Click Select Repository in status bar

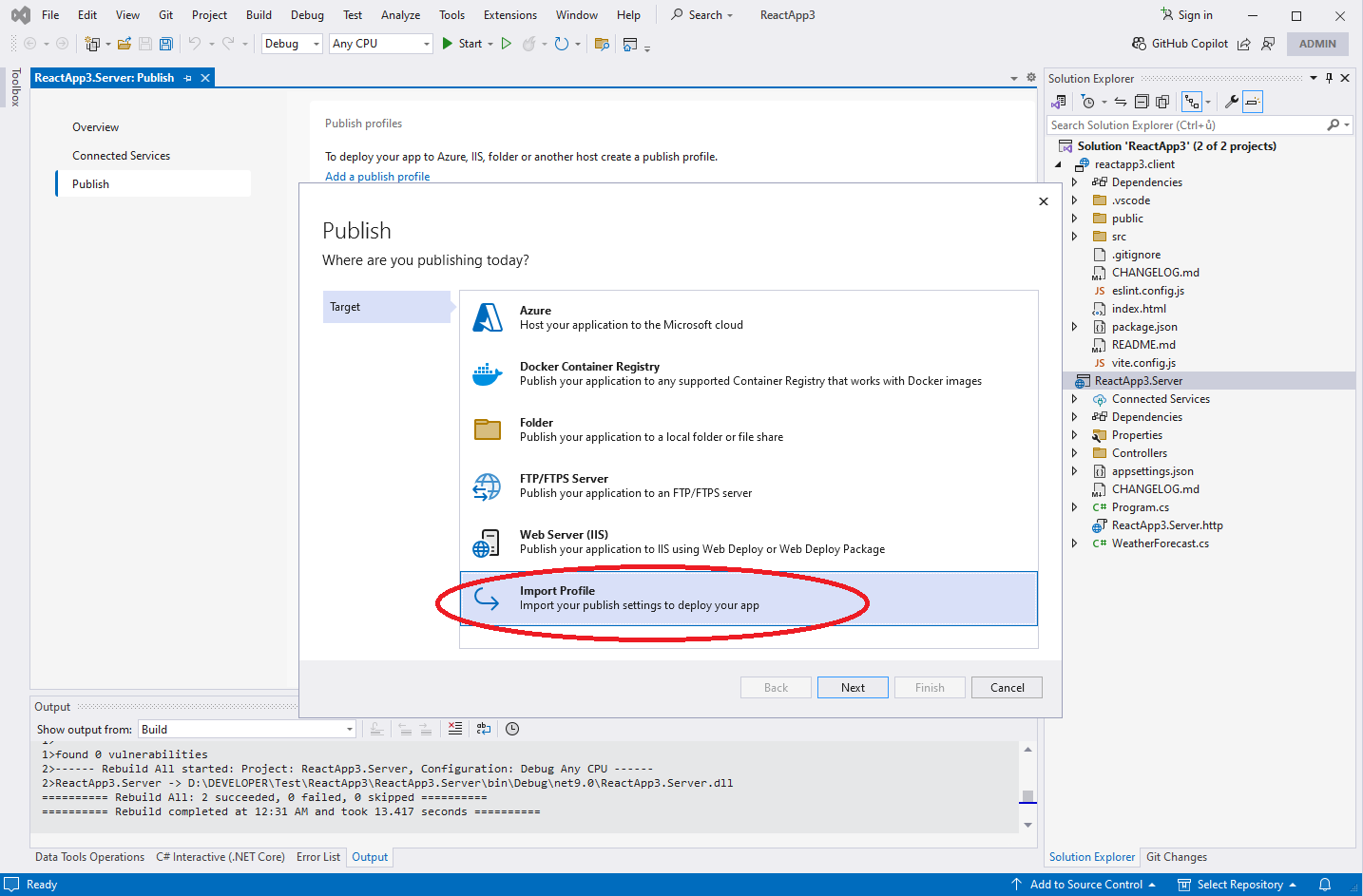(1237, 885)
